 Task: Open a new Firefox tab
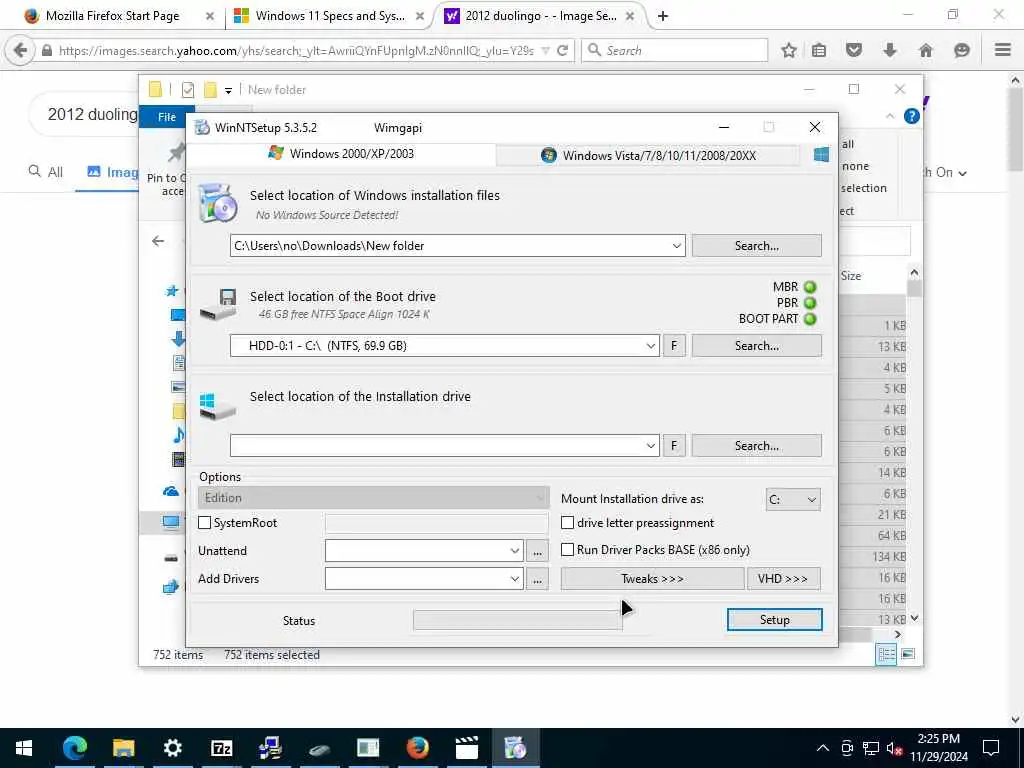pos(662,16)
